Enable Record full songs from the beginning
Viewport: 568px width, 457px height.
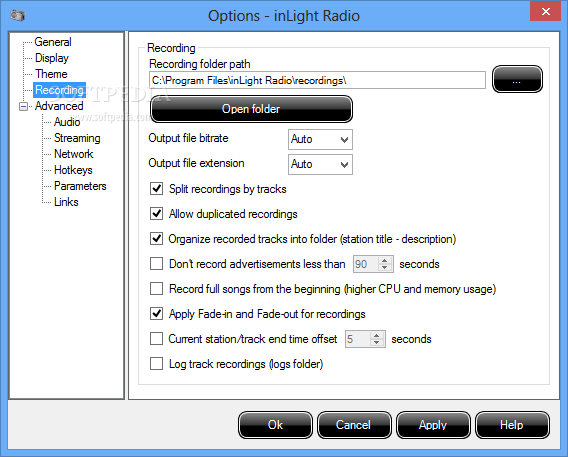pyautogui.click(x=156, y=289)
